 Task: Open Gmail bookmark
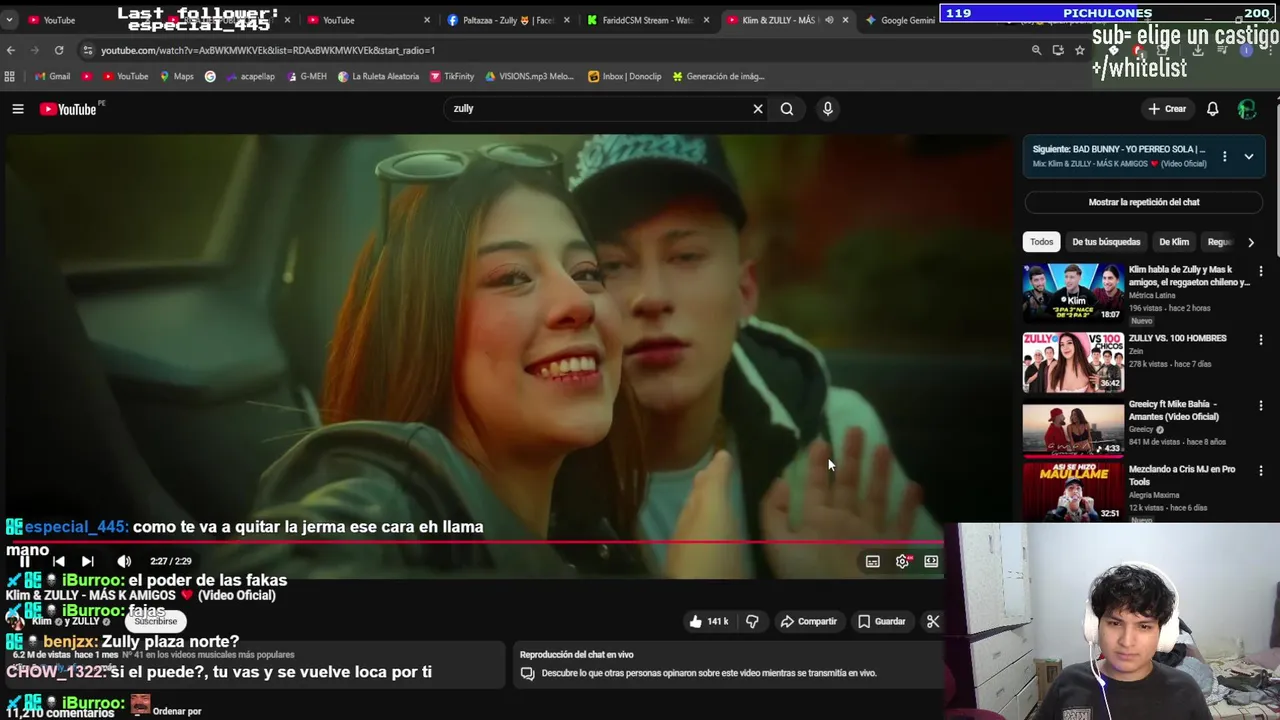point(52,76)
